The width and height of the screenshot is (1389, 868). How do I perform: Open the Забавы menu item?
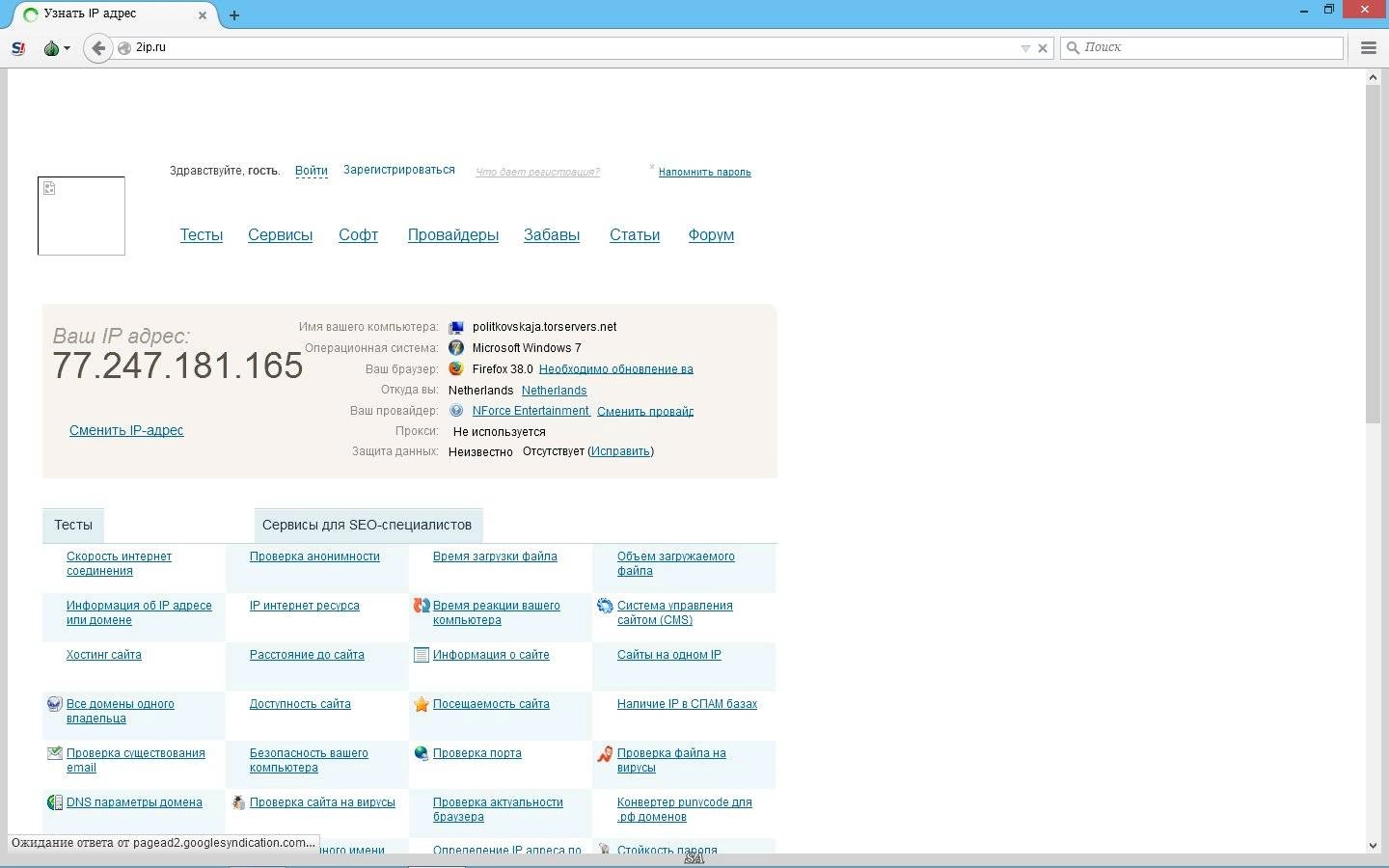click(552, 234)
